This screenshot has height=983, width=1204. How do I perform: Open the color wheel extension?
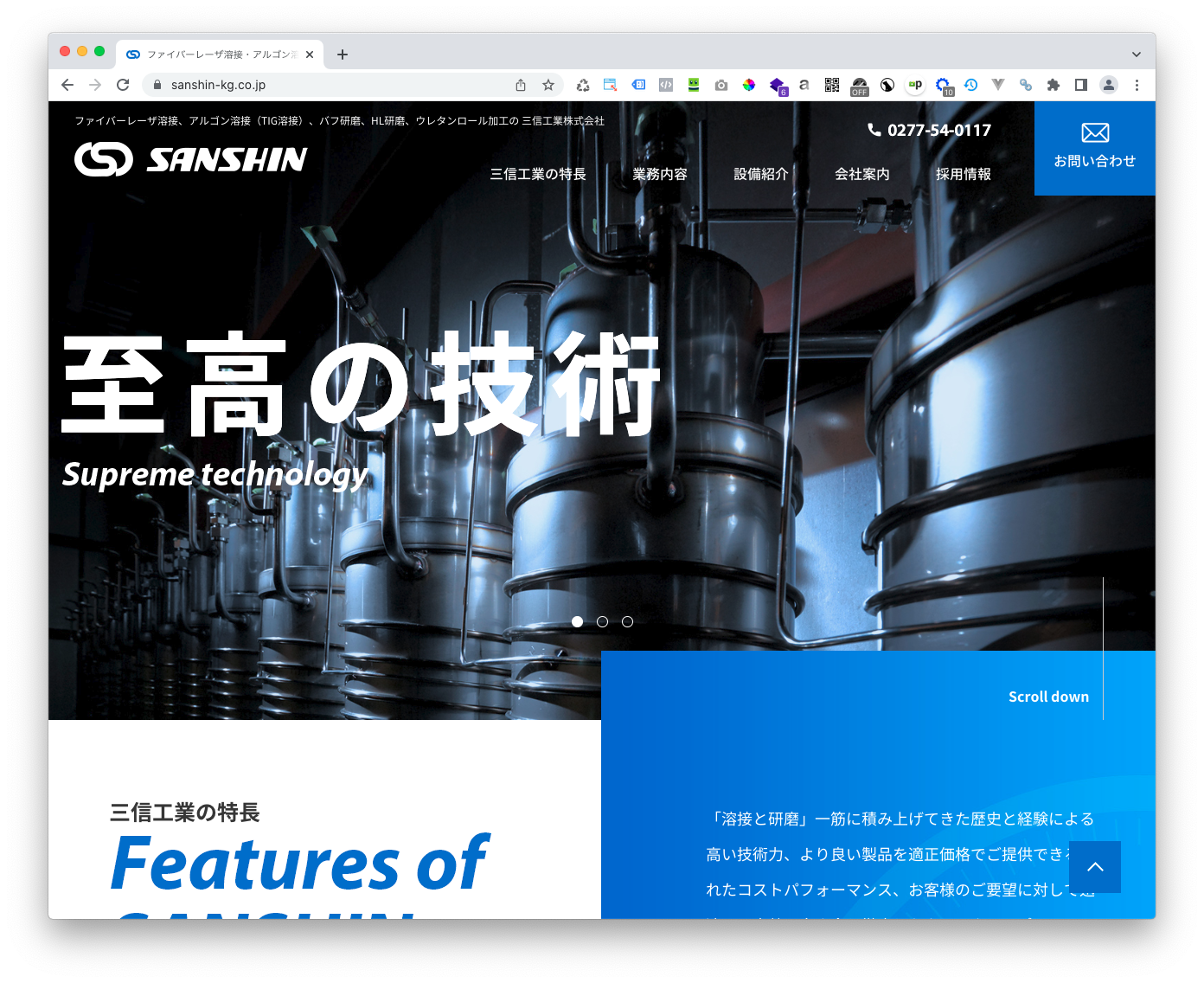tap(749, 85)
